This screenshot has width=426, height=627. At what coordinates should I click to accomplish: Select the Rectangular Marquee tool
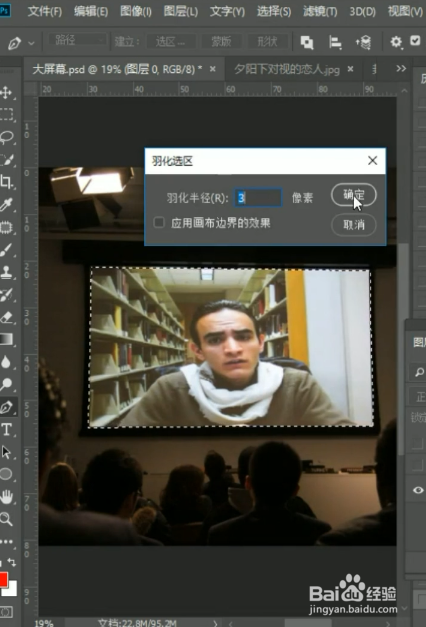tap(6, 115)
